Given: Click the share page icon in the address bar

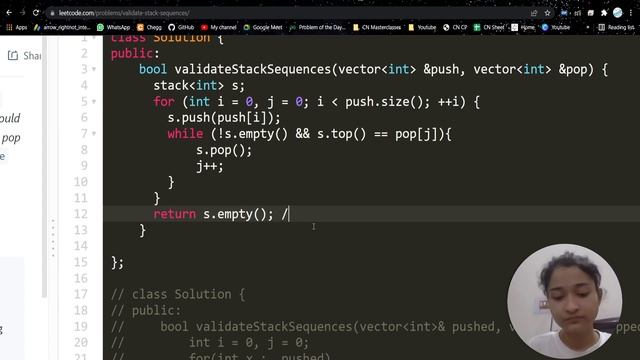Looking at the screenshot, I should (534, 13).
